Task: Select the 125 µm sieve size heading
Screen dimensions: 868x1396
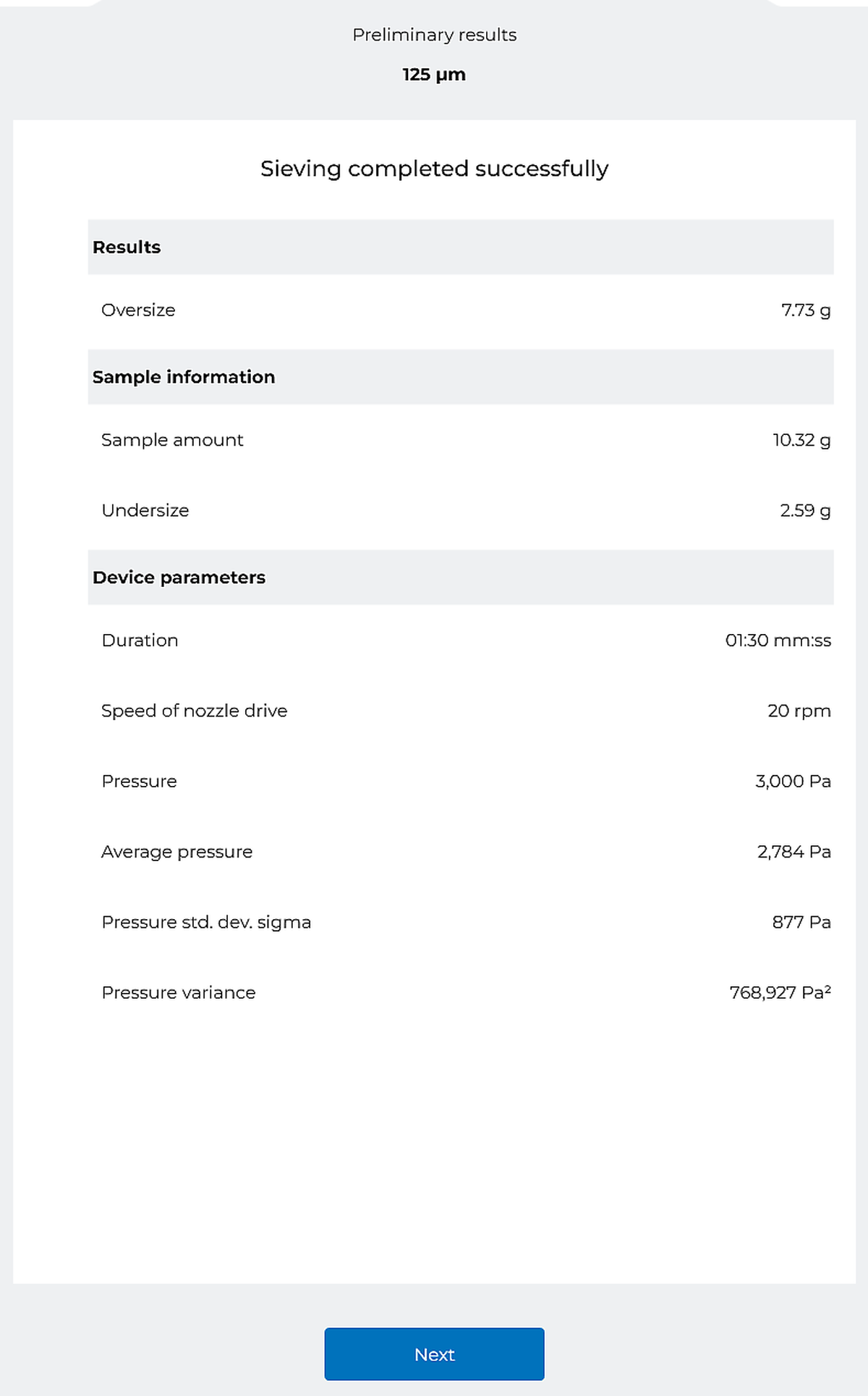Action: [x=434, y=75]
